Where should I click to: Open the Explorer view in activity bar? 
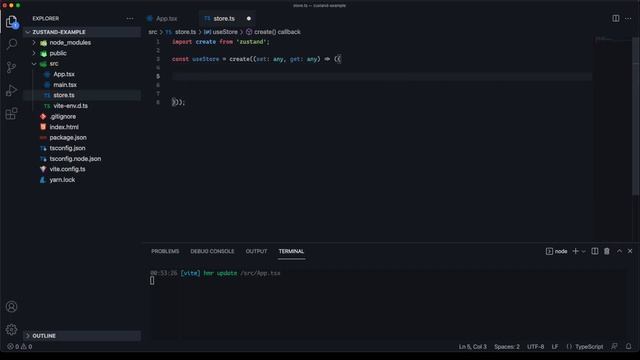[x=12, y=22]
